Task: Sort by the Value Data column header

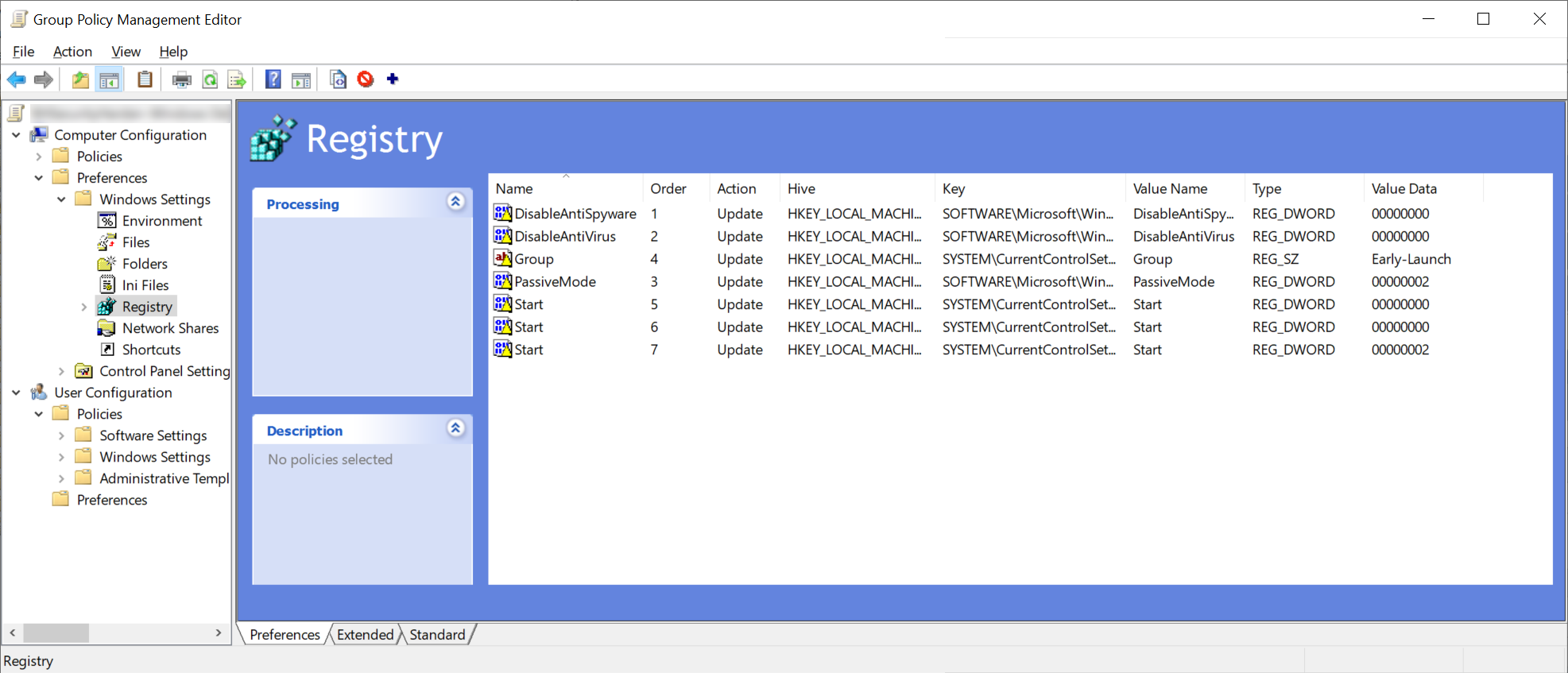Action: coord(1424,188)
